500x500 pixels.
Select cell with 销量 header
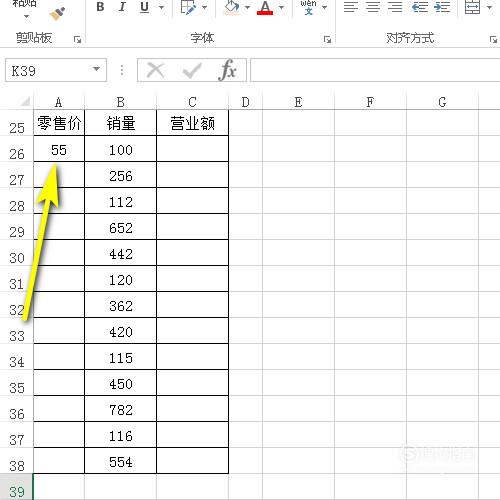coord(120,123)
